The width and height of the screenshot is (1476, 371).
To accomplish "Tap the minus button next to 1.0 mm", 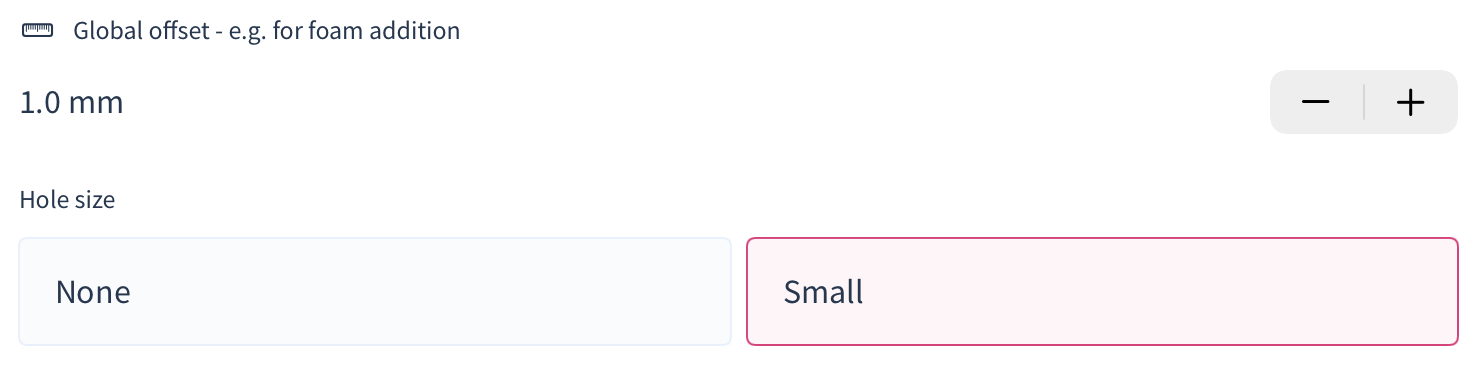I will 1316,102.
